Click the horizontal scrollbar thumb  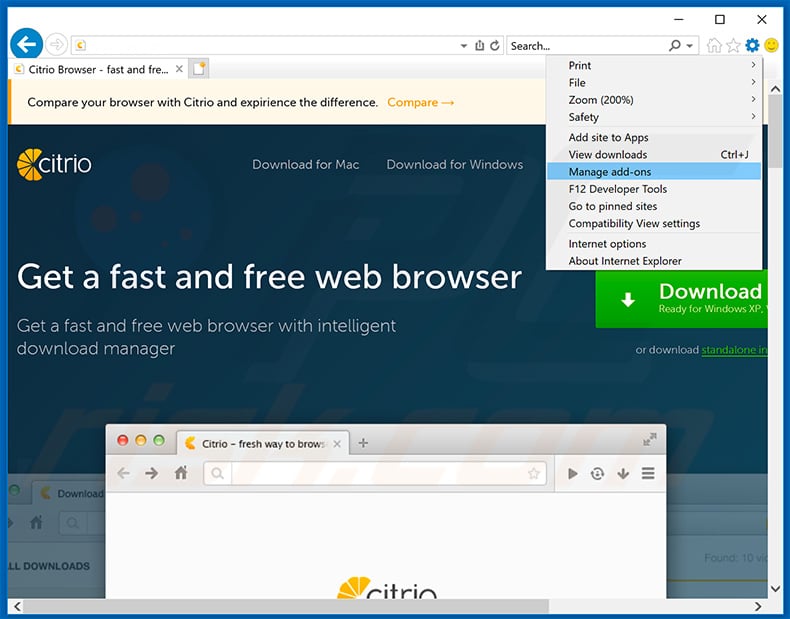pos(286,606)
